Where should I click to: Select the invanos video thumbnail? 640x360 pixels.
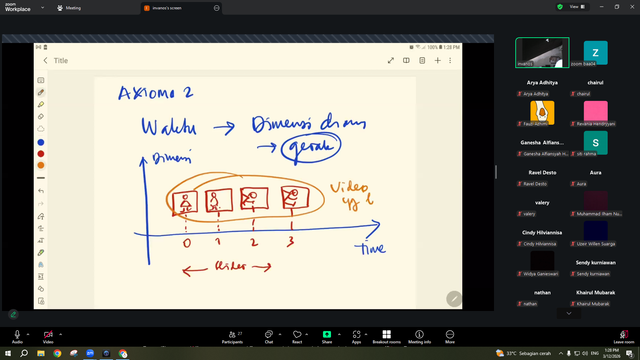tap(542, 52)
